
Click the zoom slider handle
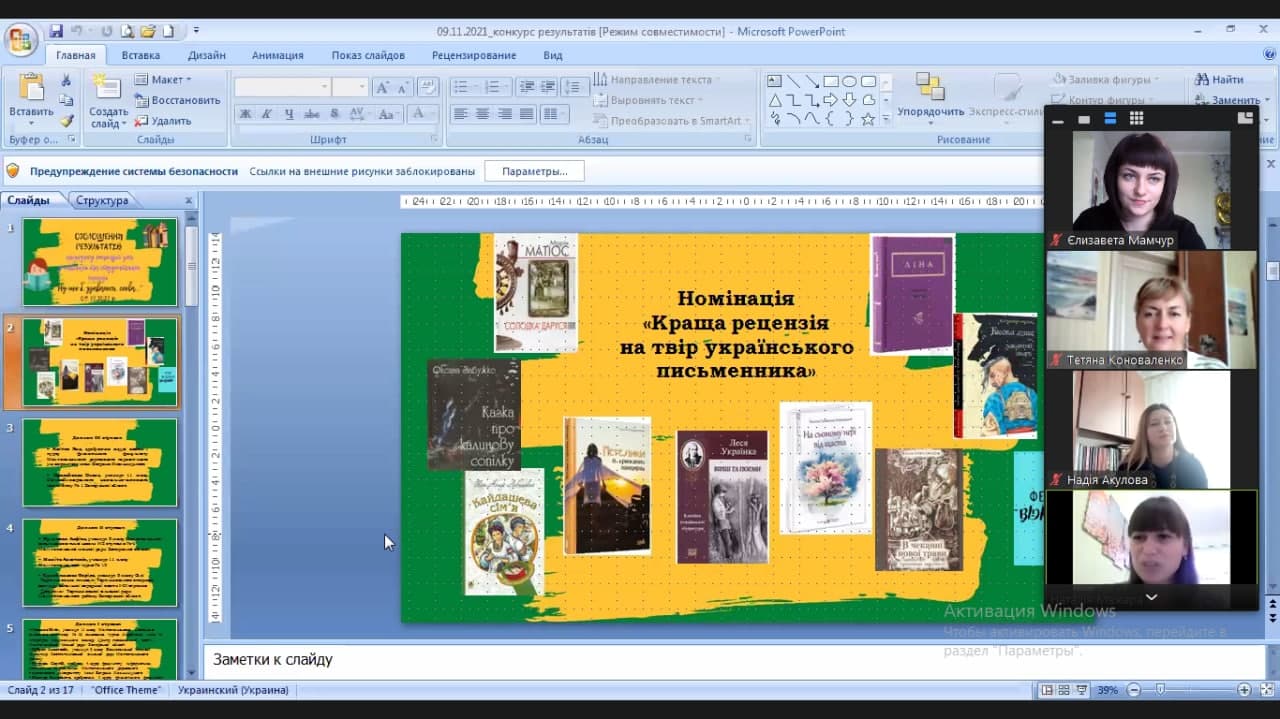1160,690
